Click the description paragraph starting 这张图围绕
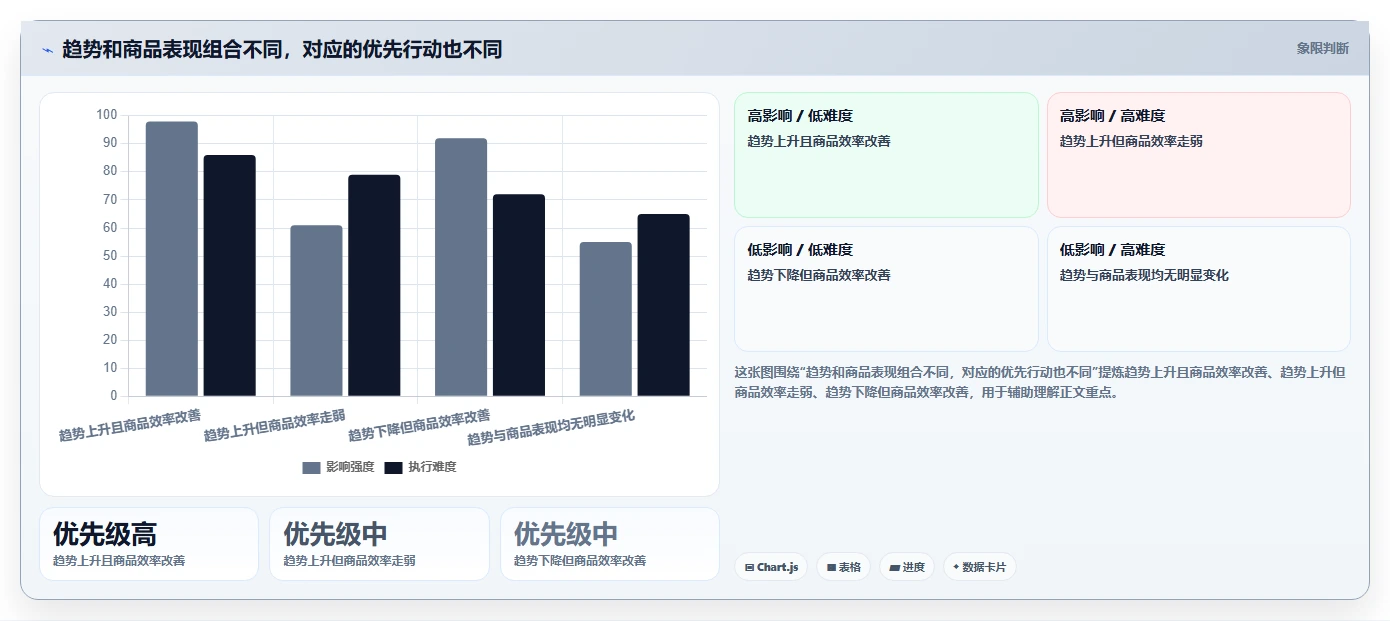This screenshot has width=1390, height=621. [x=1040, y=382]
